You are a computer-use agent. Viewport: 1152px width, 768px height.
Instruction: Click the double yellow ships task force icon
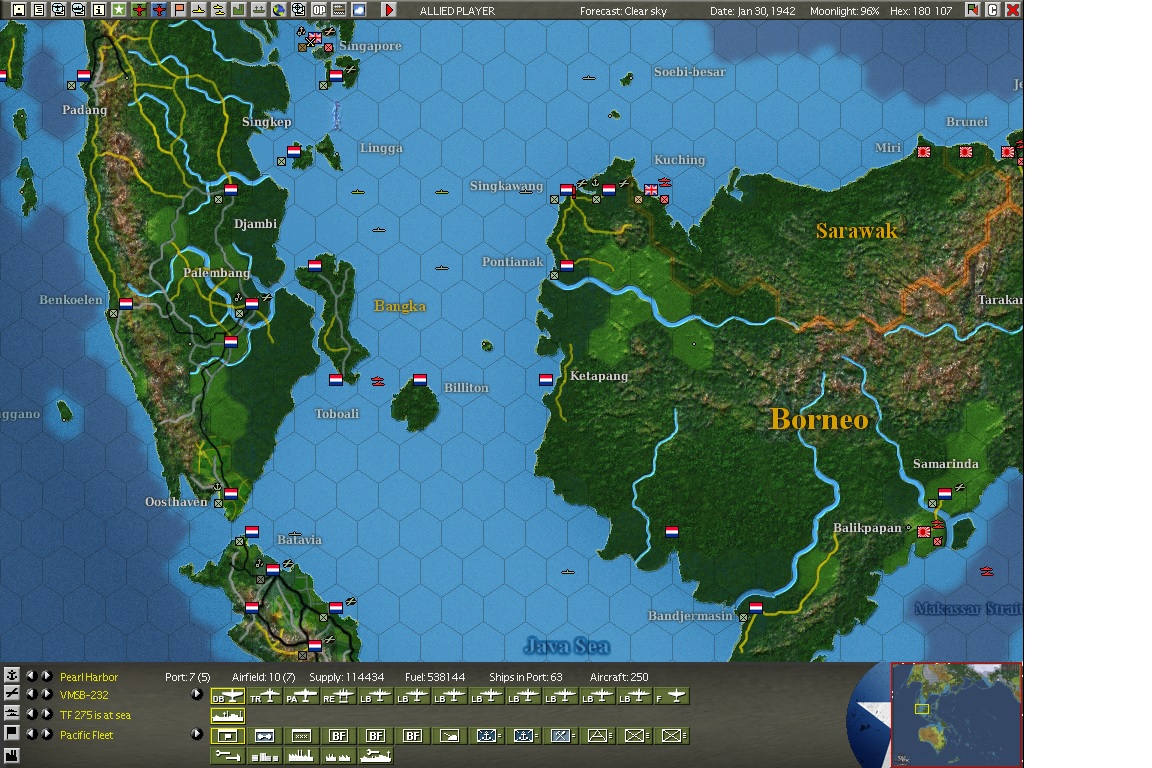tap(218, 10)
